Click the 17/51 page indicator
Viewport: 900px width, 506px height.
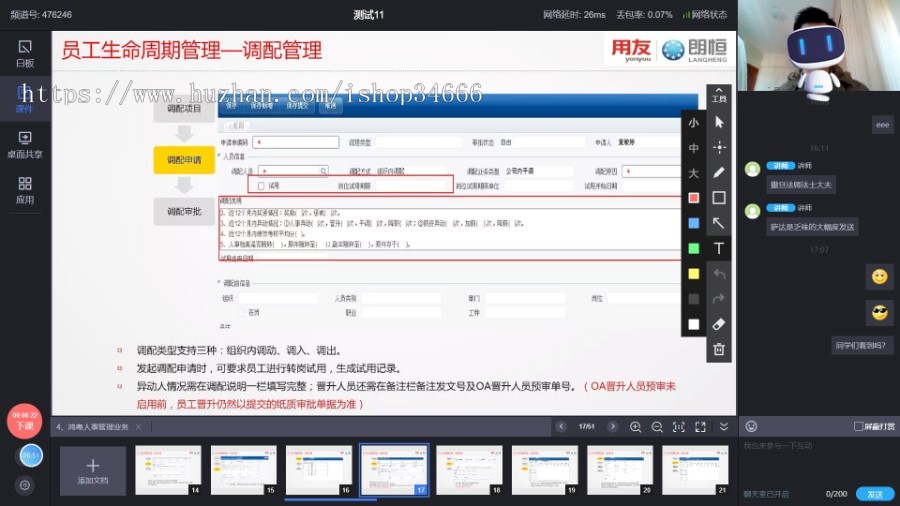tap(587, 426)
